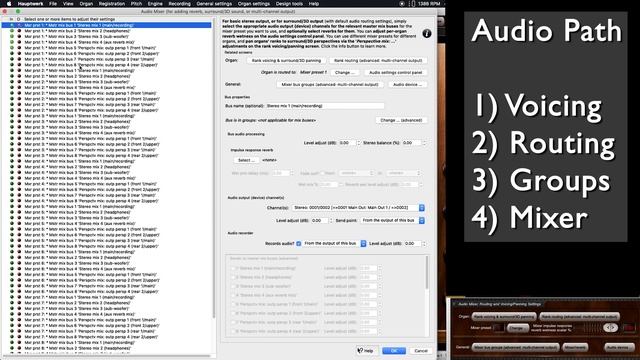Click 'Audio device ...' button in the dialog

(x=407, y=84)
